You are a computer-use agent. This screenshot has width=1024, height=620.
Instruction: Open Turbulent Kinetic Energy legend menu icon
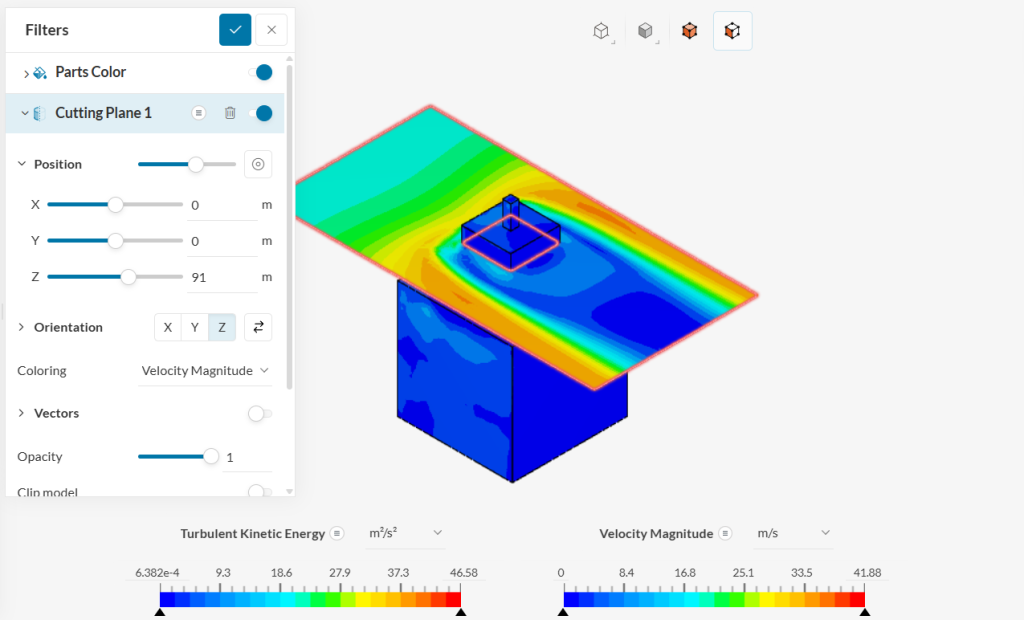click(x=338, y=533)
